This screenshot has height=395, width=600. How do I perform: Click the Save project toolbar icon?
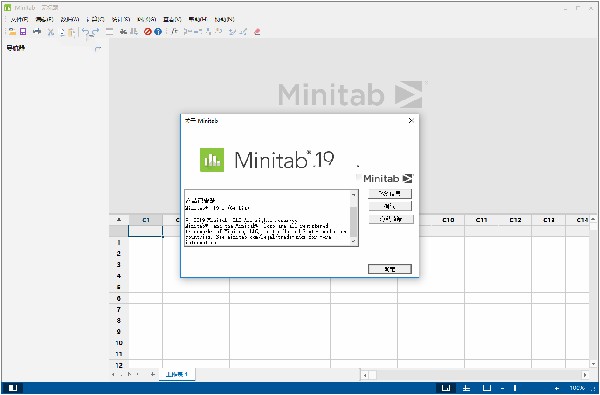(23, 32)
